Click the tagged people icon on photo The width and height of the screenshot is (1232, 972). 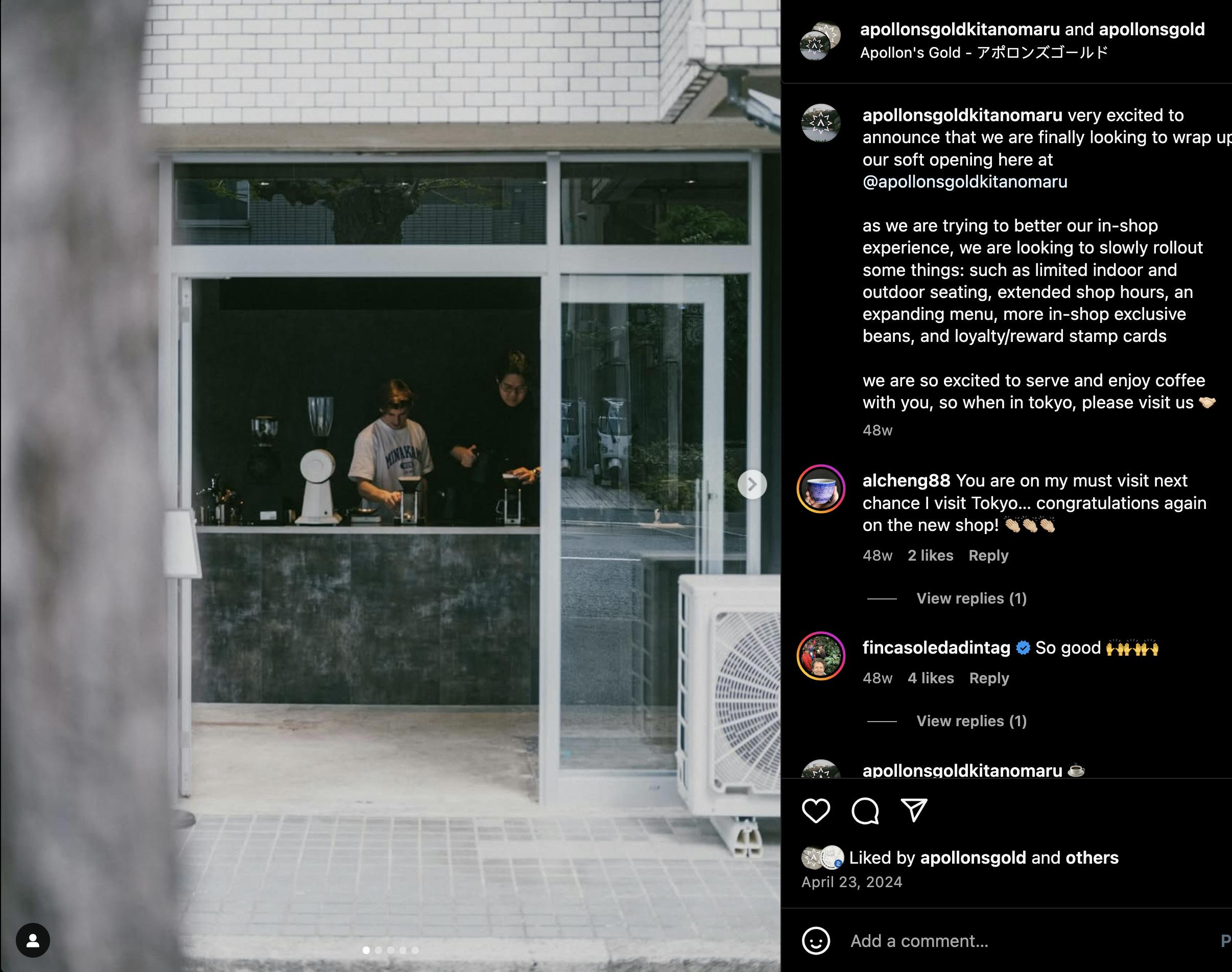pyautogui.click(x=33, y=940)
